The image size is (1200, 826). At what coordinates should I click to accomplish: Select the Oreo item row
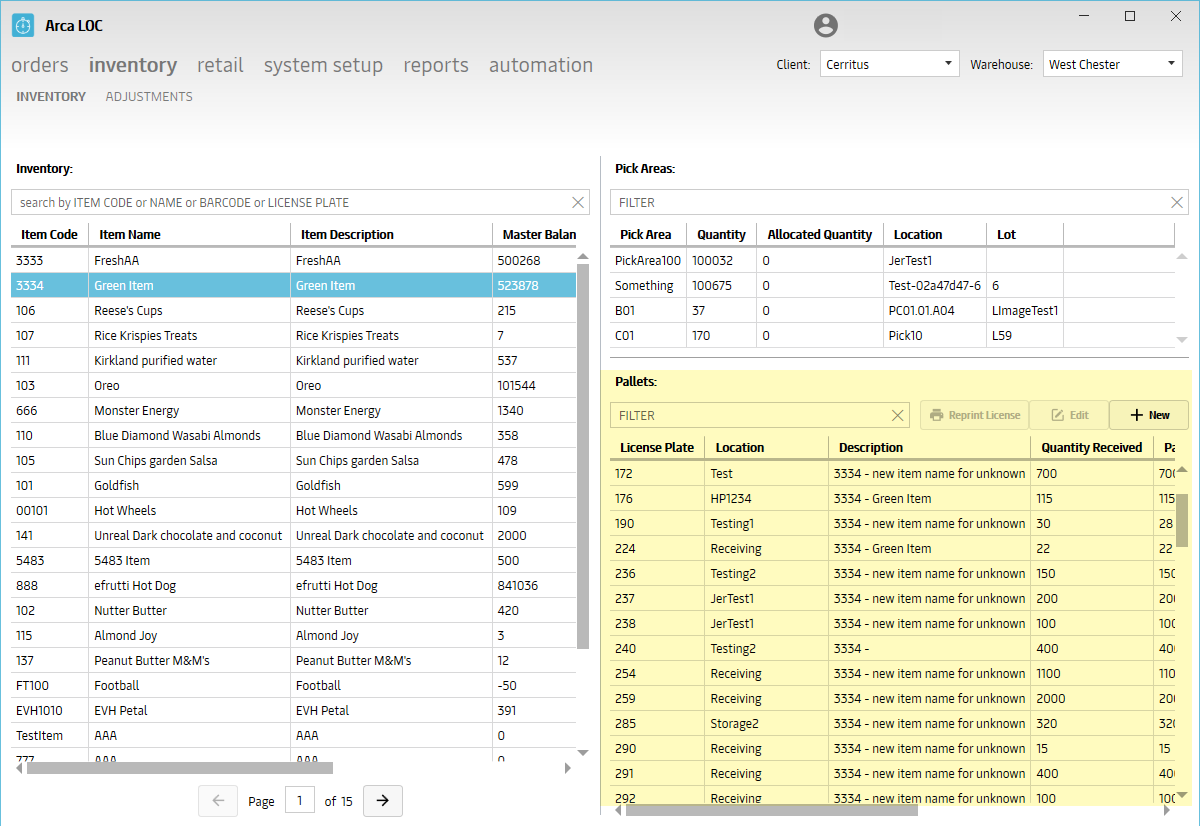294,385
